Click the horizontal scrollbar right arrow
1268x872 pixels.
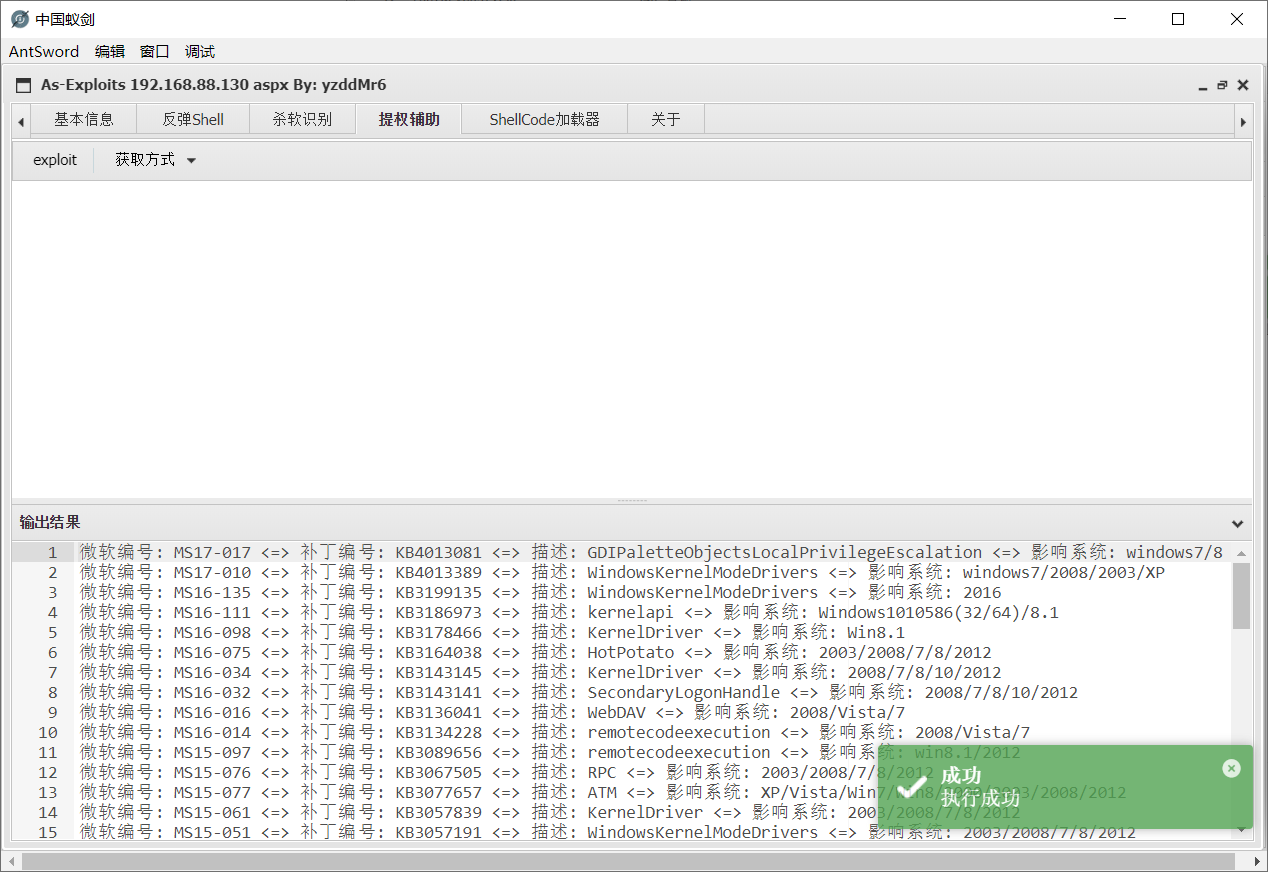[1256, 861]
